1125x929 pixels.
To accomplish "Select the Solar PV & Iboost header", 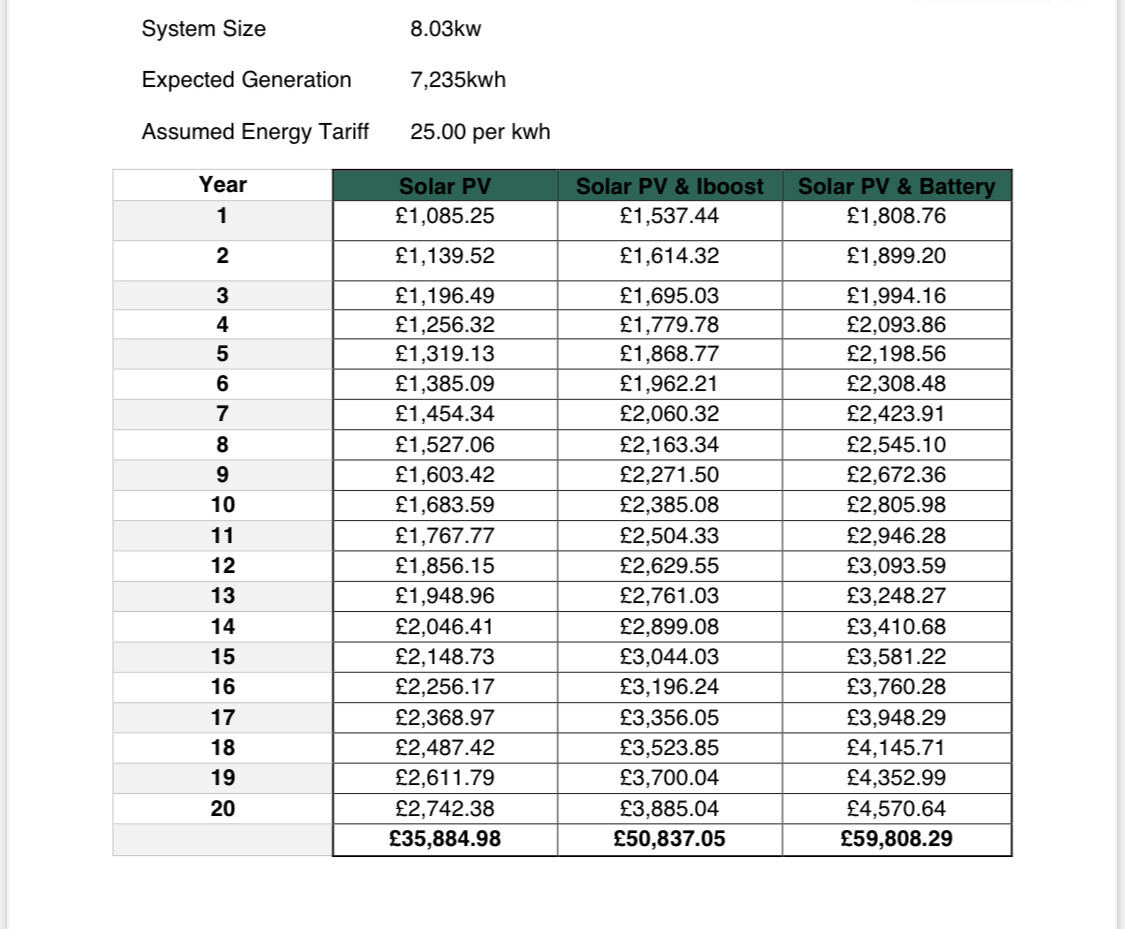I will tap(669, 186).
